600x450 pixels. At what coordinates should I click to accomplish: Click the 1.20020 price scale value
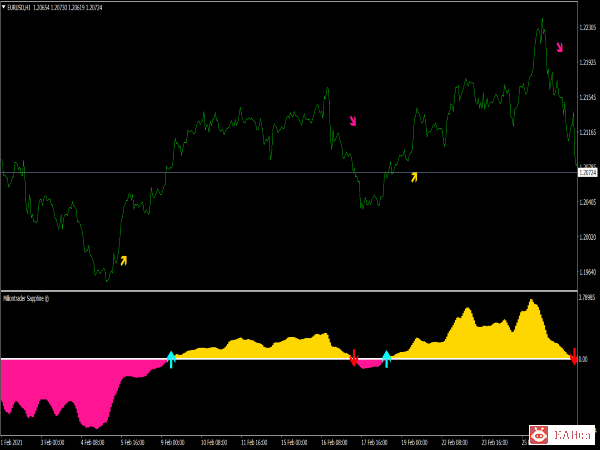click(587, 237)
